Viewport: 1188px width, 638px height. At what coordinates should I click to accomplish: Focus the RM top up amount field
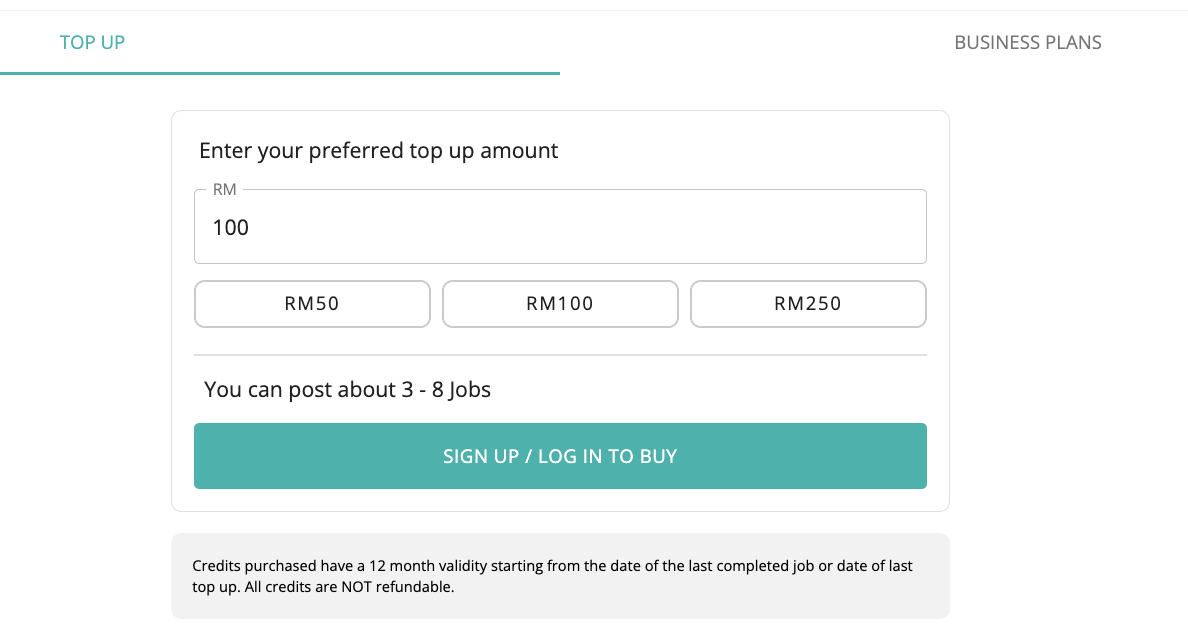[x=560, y=227]
